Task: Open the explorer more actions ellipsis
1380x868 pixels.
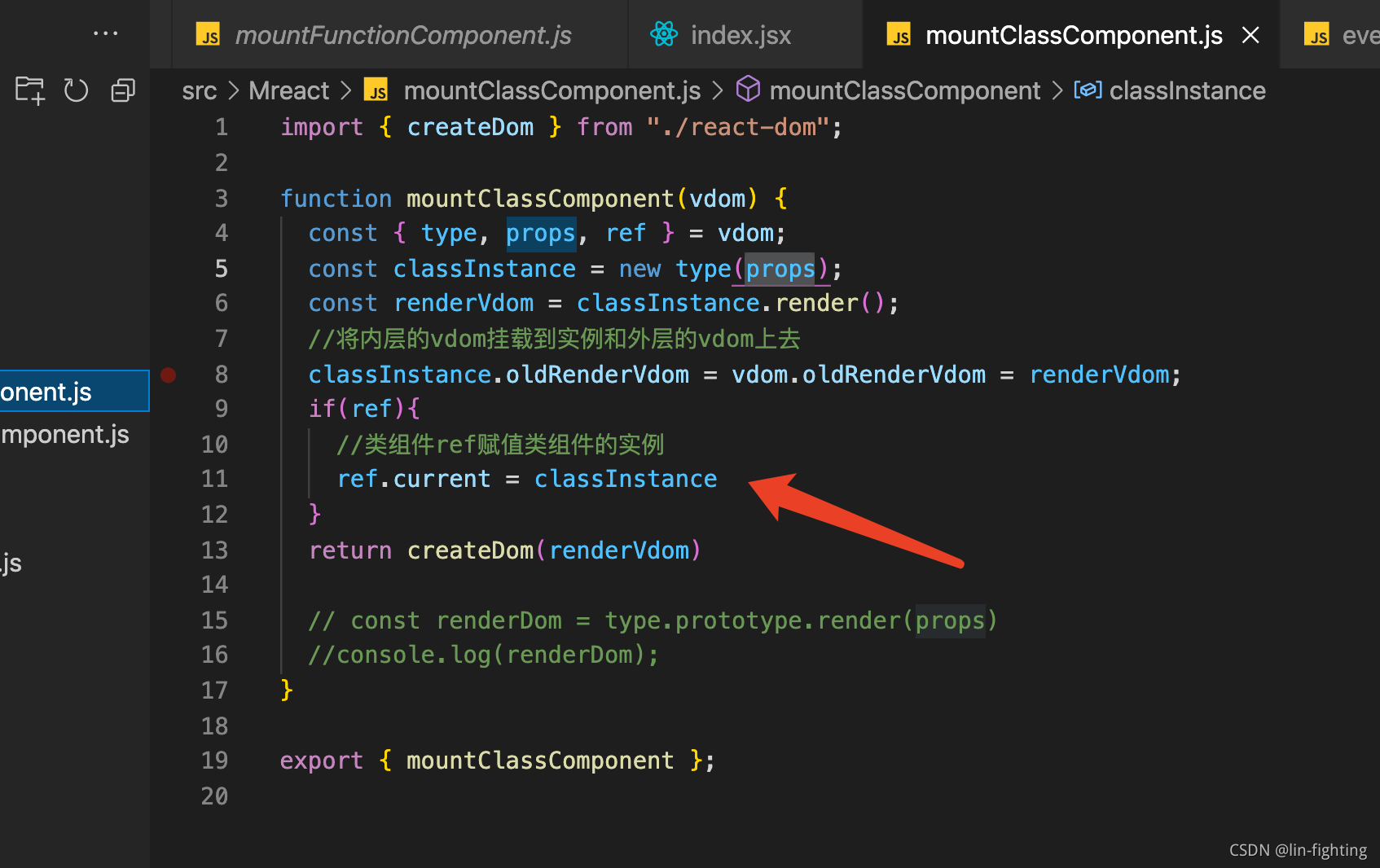Action: (105, 33)
